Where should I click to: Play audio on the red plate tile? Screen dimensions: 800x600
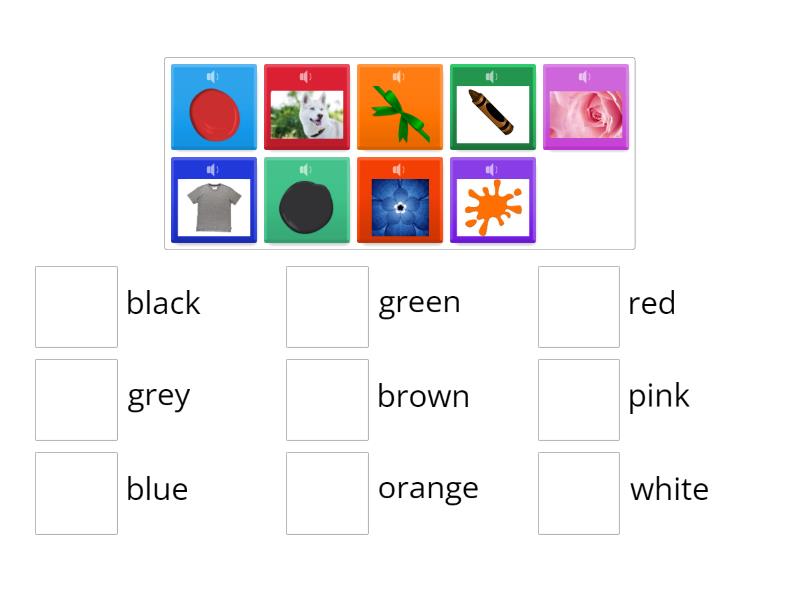coord(213,74)
